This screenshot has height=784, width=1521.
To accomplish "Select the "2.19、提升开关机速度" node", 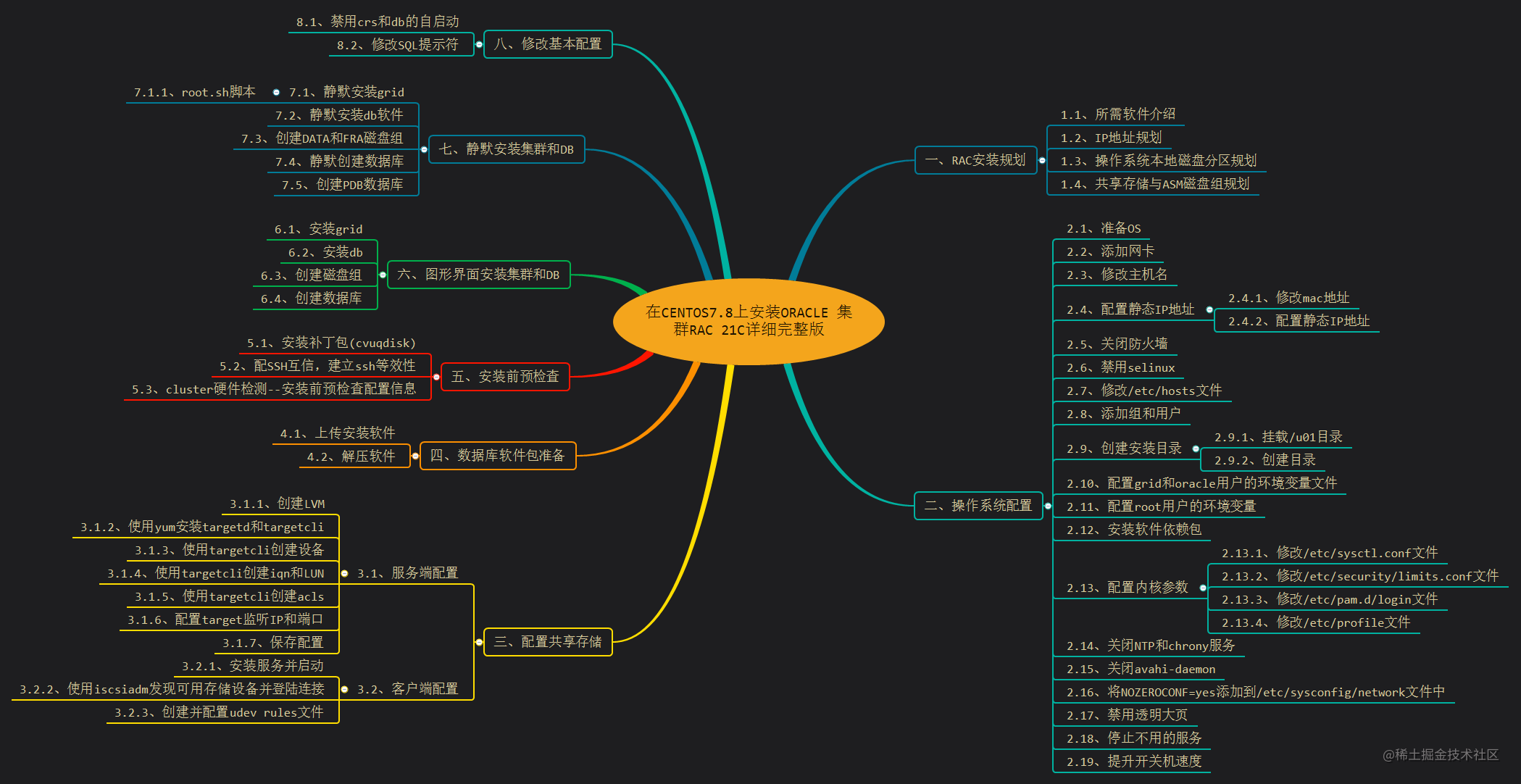I will (1133, 761).
